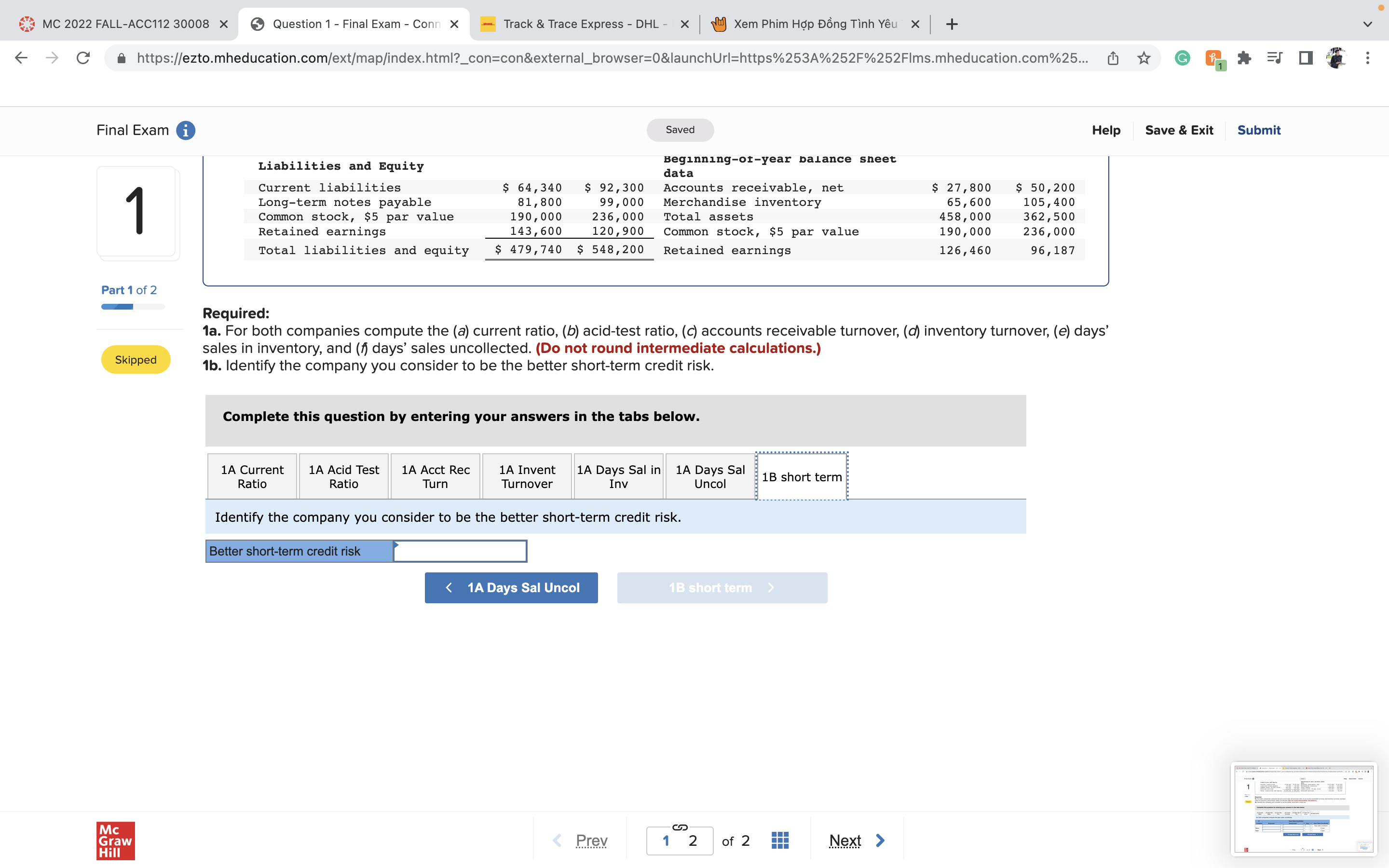Screen dimensions: 1389x868
Task: Click the Final Exam info icon
Action: point(185,130)
